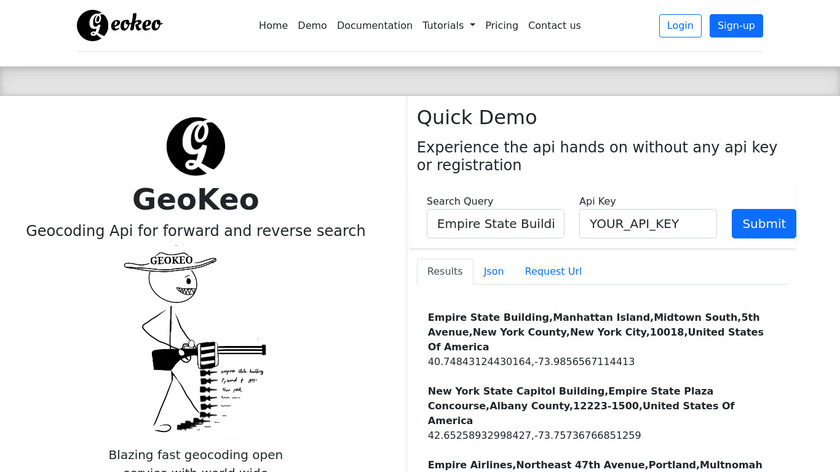This screenshot has height=472, width=840.
Task: Select the Empire State Building result address
Action: (x=595, y=332)
